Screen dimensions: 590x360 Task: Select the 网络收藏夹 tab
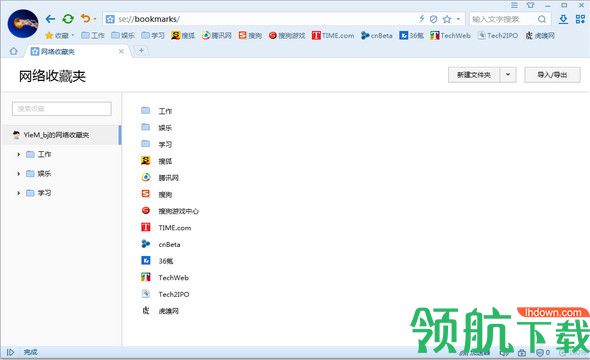click(x=77, y=52)
